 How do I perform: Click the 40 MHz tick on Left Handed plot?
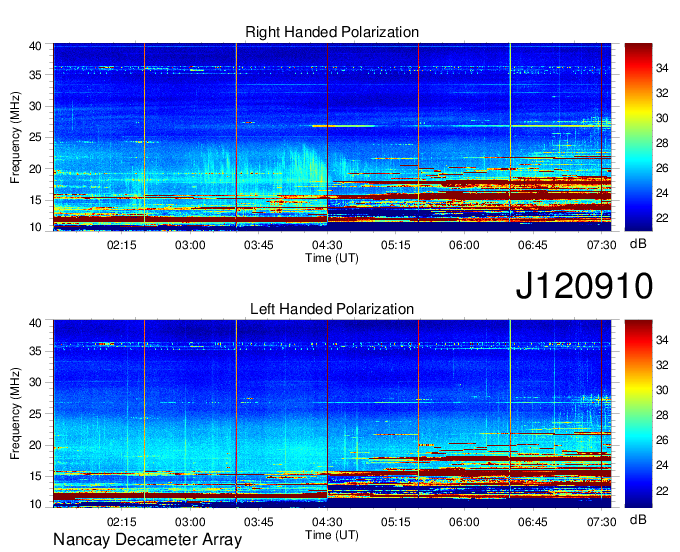[x=35, y=323]
